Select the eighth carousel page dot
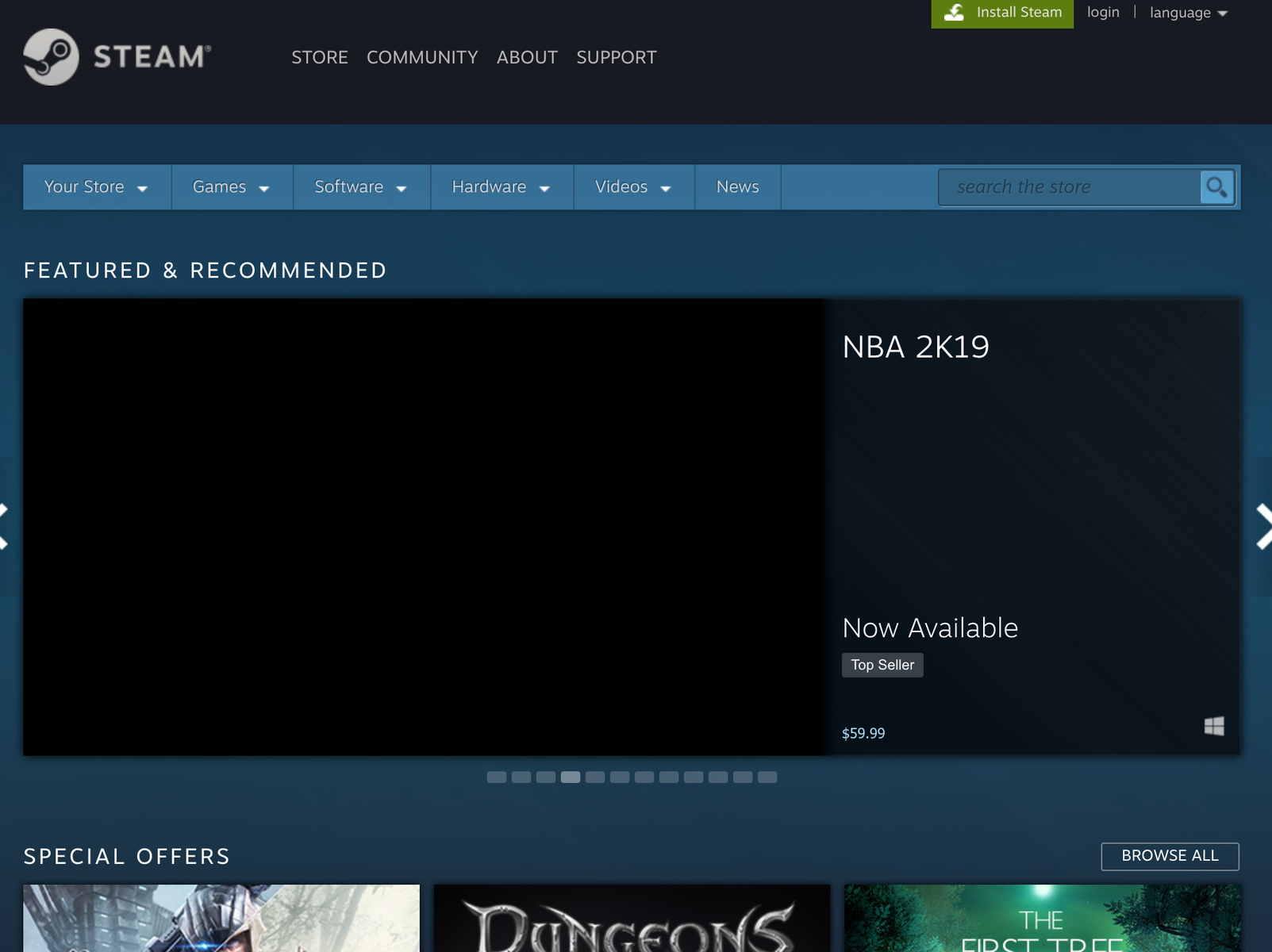Image resolution: width=1272 pixels, height=952 pixels. (x=669, y=777)
